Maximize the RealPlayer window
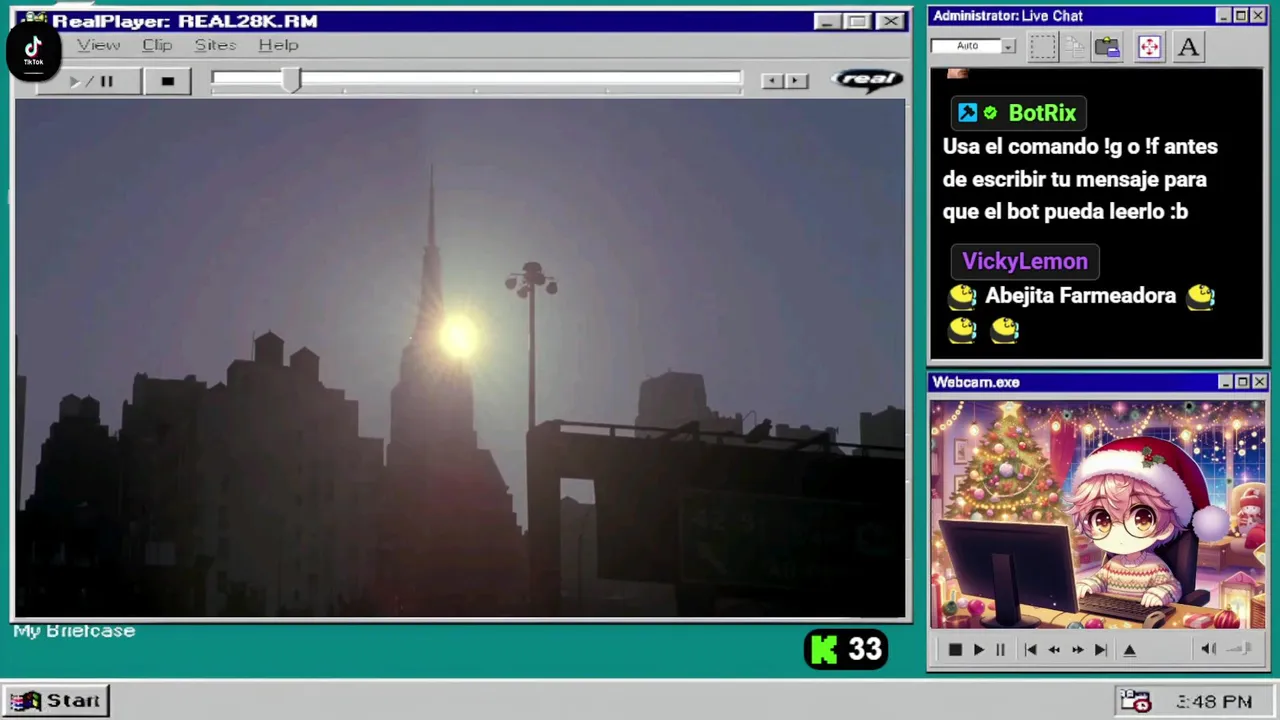The width and height of the screenshot is (1280, 720). [x=858, y=21]
